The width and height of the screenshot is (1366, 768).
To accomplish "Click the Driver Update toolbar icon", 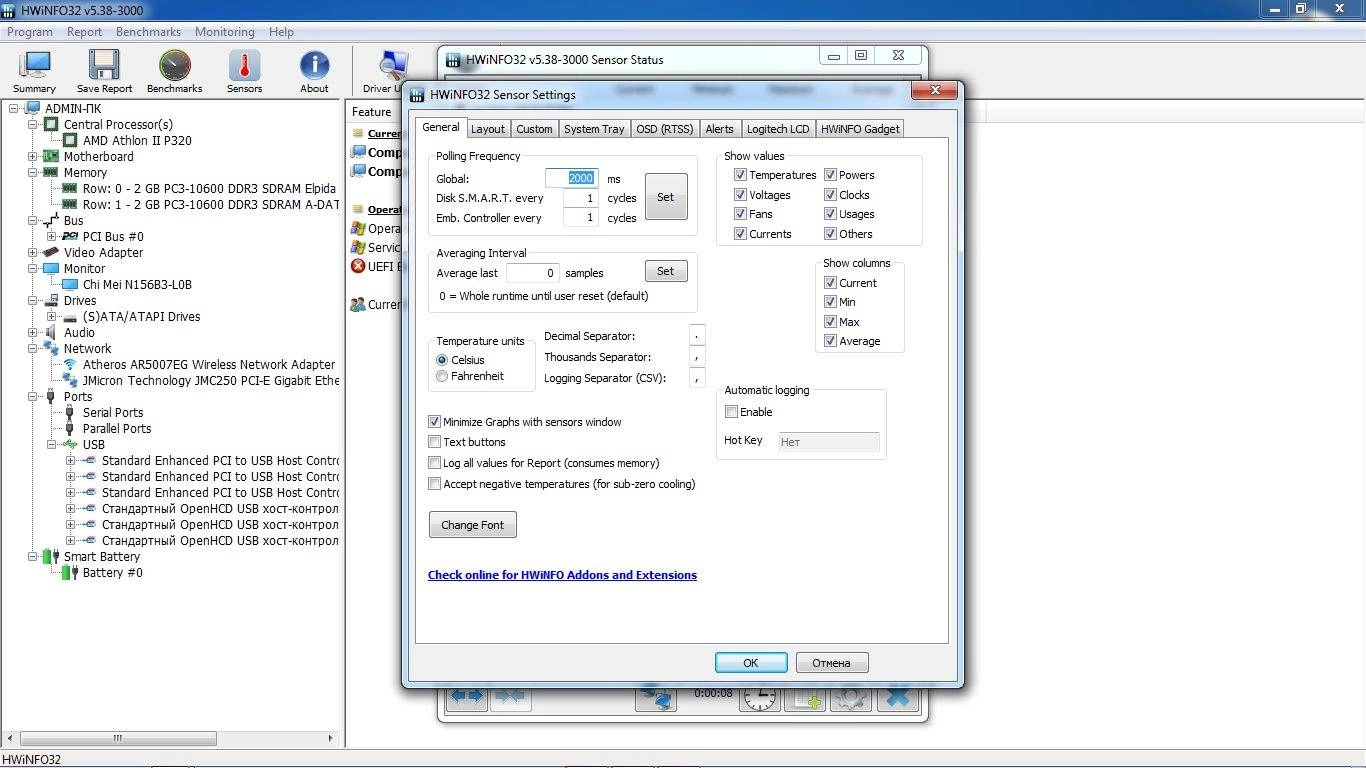I will [x=390, y=67].
